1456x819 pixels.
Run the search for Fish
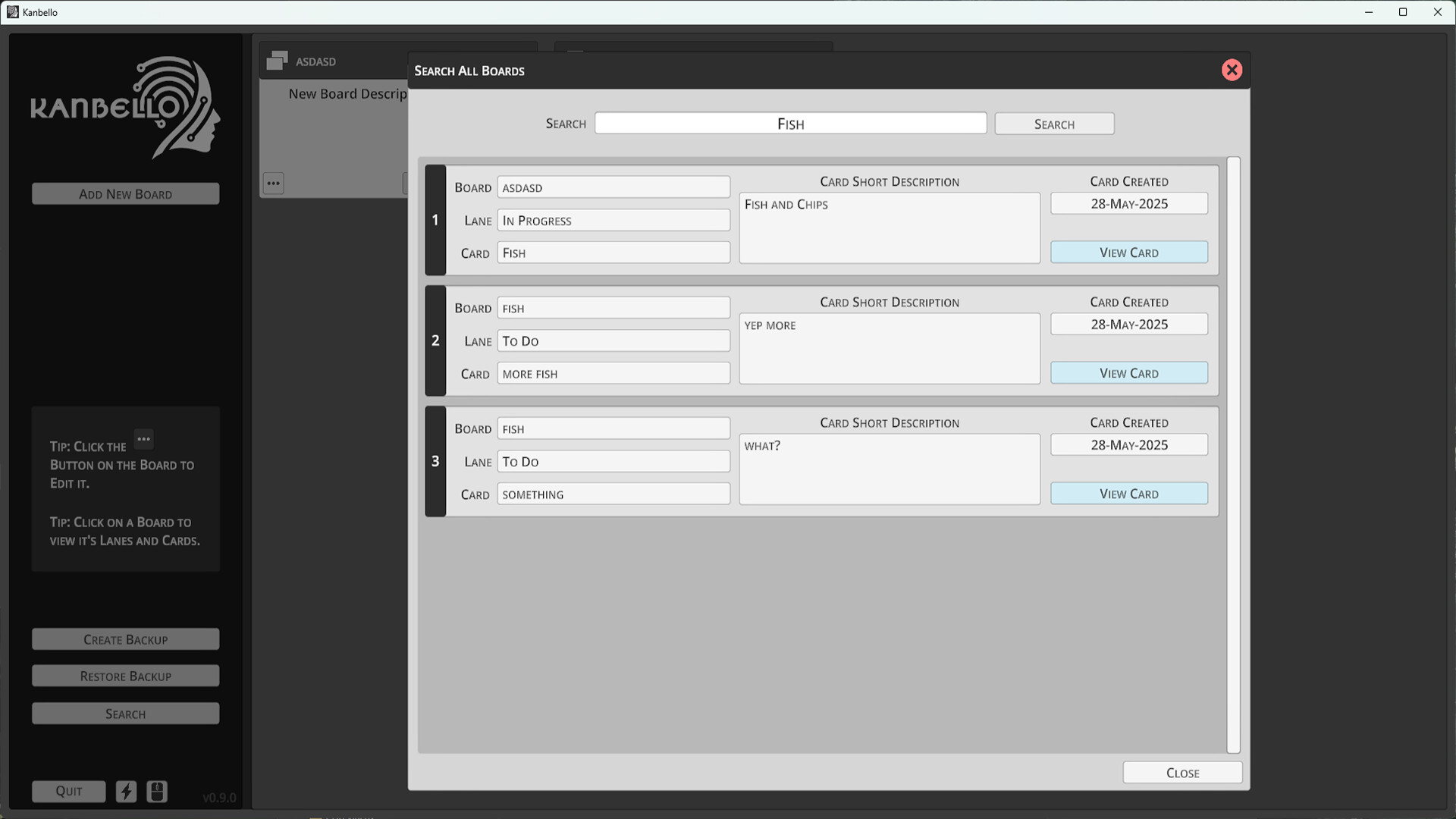1054,124
